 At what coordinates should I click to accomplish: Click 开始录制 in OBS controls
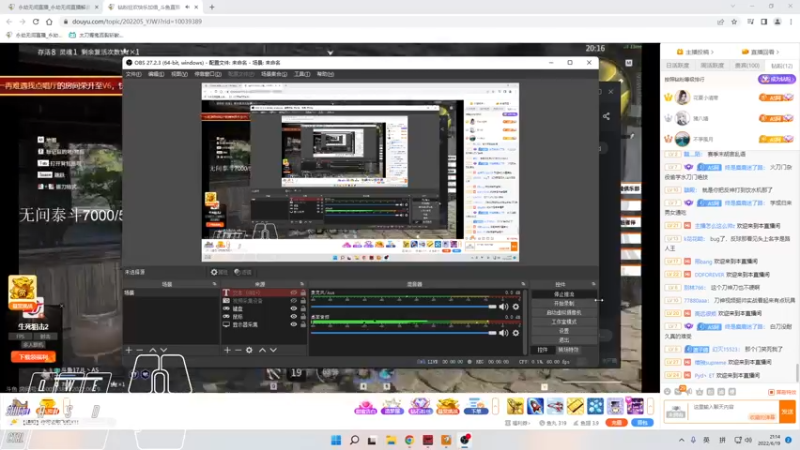(x=564, y=304)
